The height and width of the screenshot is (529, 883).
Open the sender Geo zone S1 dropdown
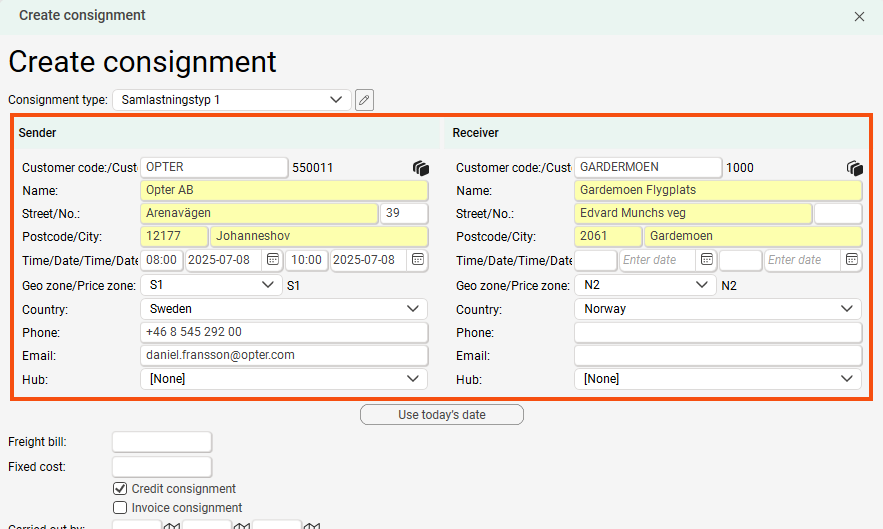coord(211,285)
